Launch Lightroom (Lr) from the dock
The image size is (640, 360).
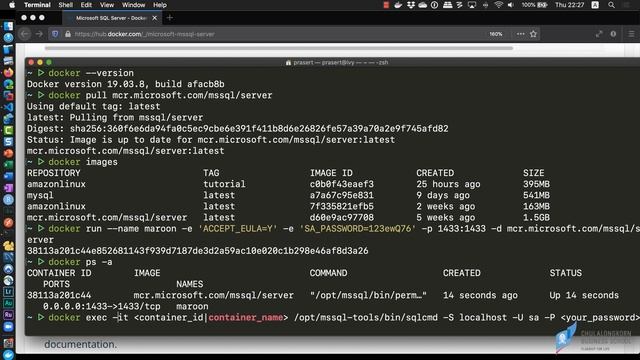[x=8, y=292]
